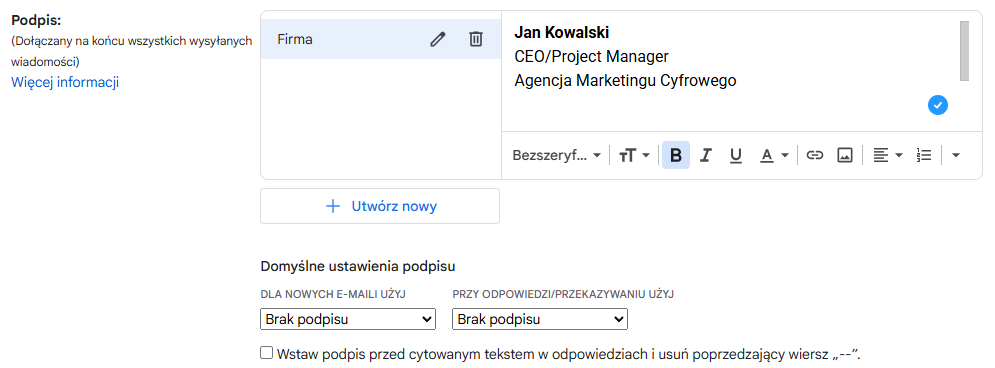Click the CEO/Project Manager line
Screen dimensions: 995x368
point(591,56)
